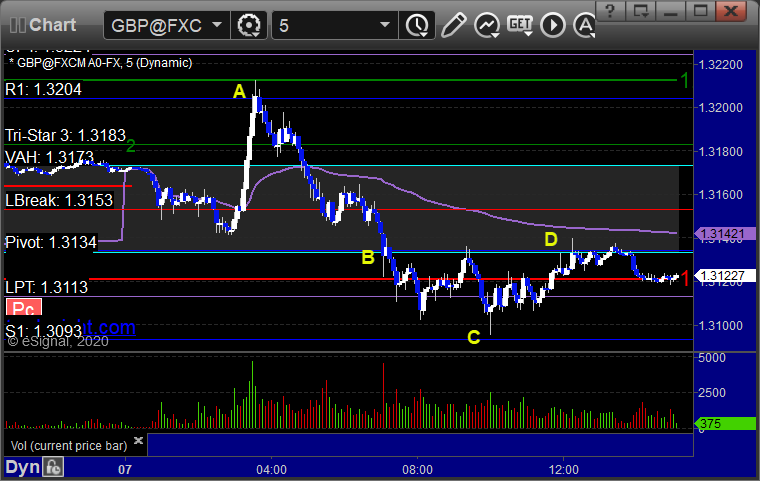Click the green 375 volume value tag

[x=725, y=423]
